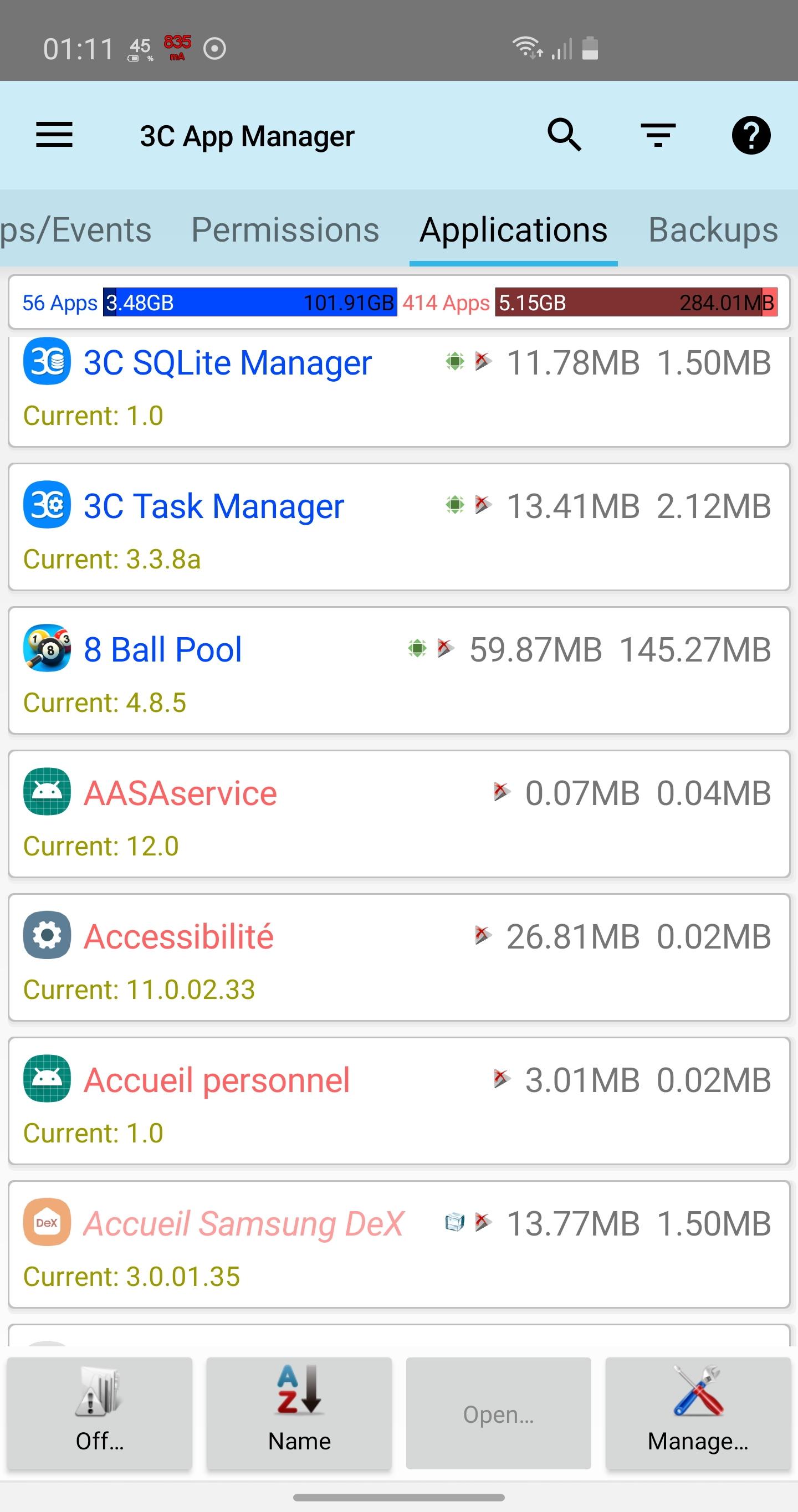Tap the AASAservice android icon
The width and height of the screenshot is (798, 1512).
(x=47, y=792)
